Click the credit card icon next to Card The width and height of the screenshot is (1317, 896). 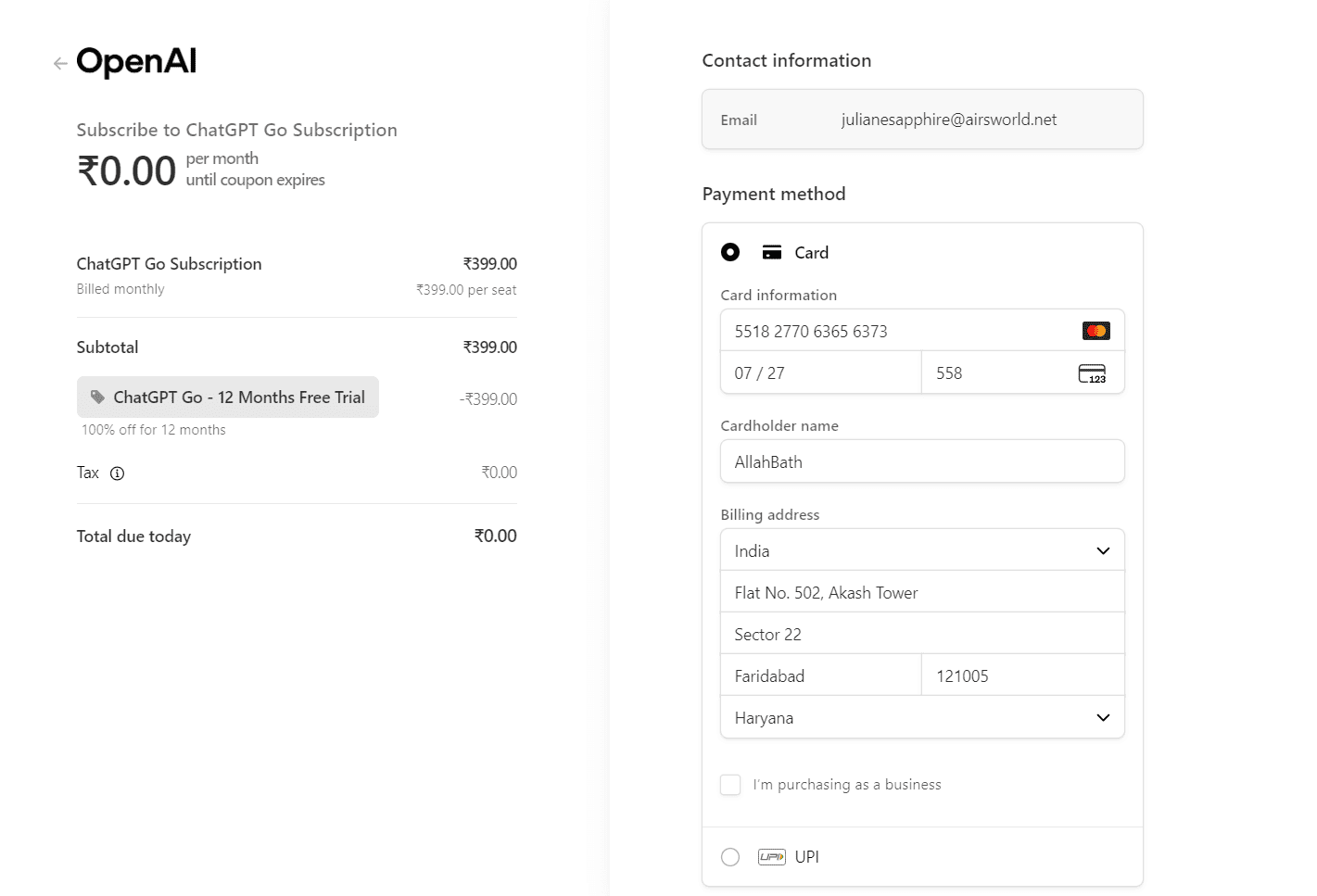tap(771, 253)
